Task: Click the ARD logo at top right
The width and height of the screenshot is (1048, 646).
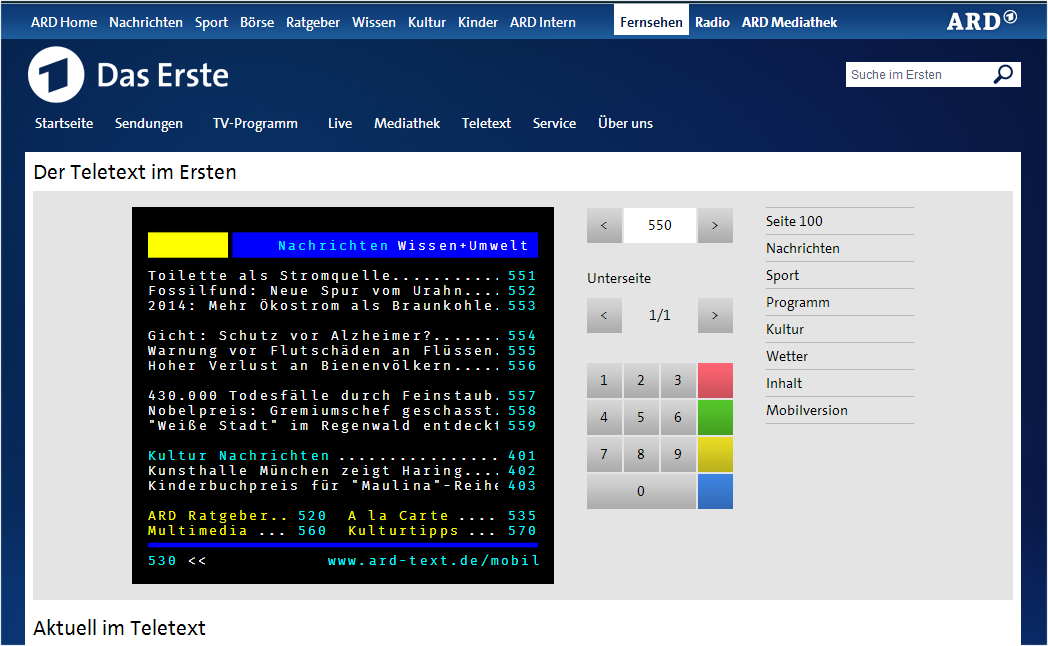Action: point(982,21)
